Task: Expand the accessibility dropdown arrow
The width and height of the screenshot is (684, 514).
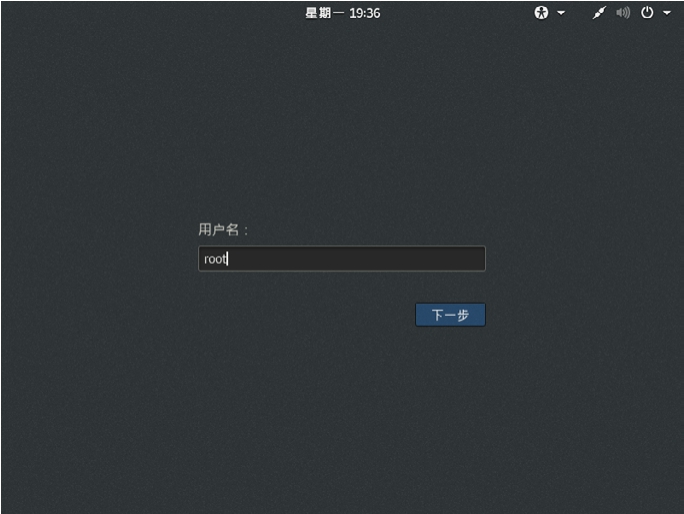Action: pyautogui.click(x=561, y=13)
